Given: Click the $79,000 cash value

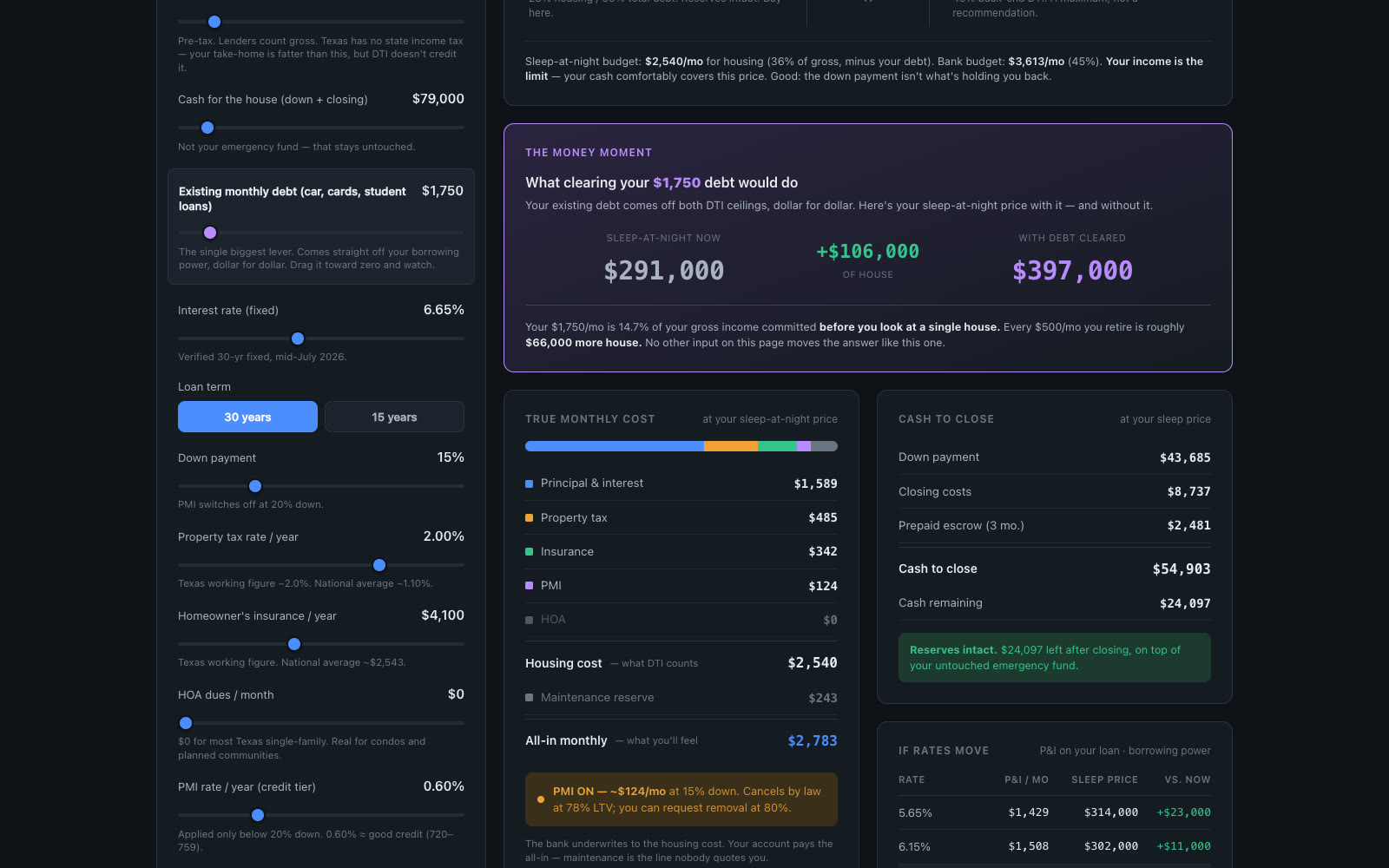Looking at the screenshot, I should coord(438,99).
